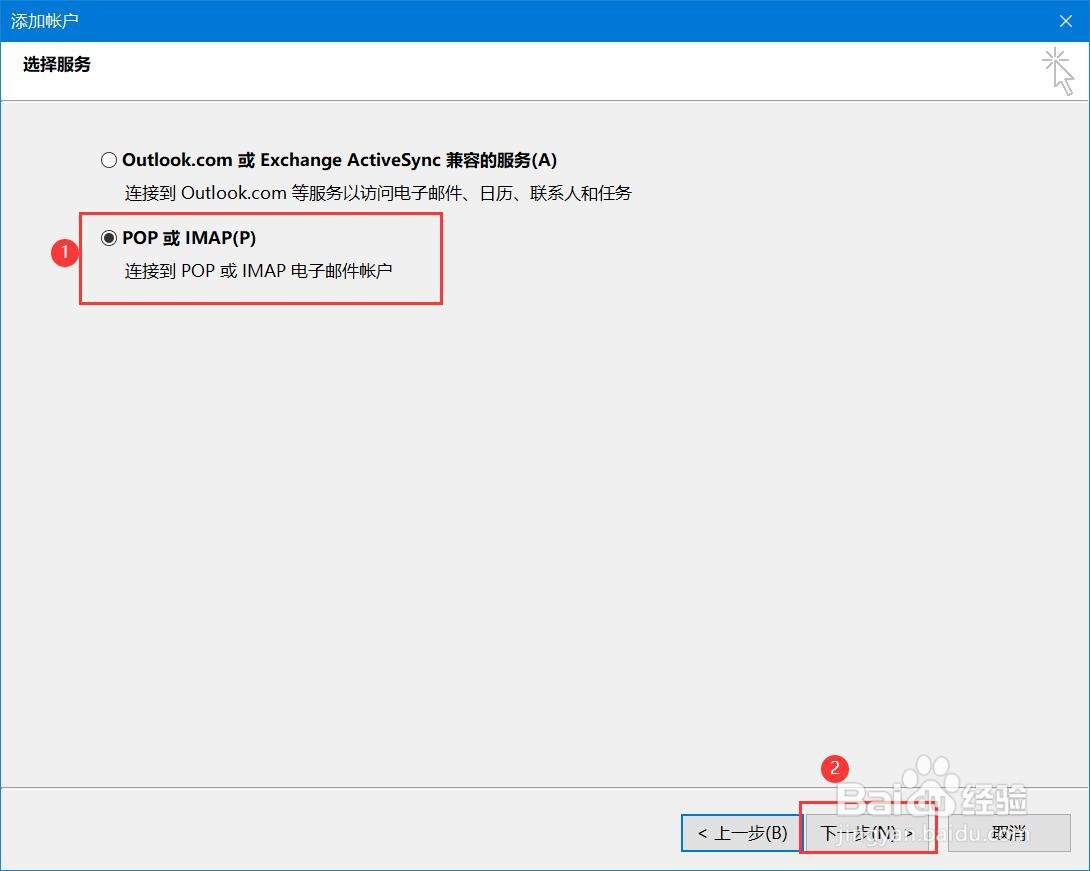Select the POP 或 IMAP(P) radio button
Viewport: 1090px width, 871px height.
point(108,238)
